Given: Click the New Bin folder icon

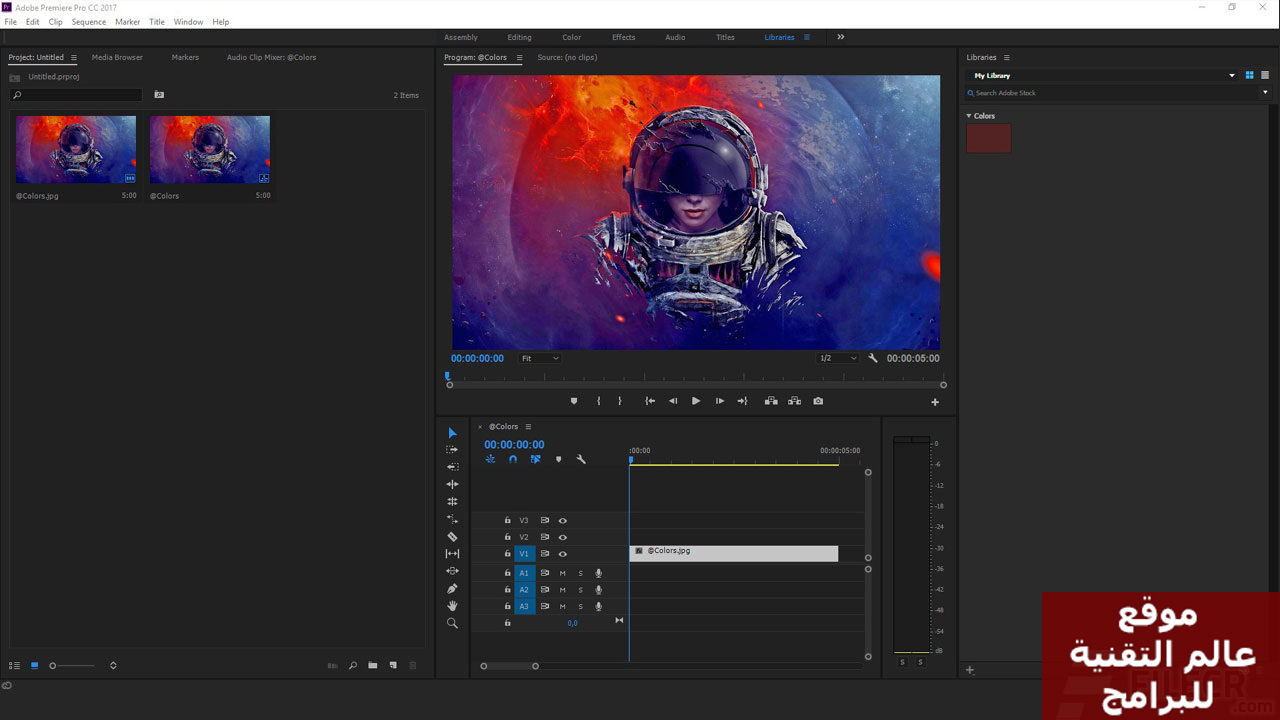Looking at the screenshot, I should [372, 666].
